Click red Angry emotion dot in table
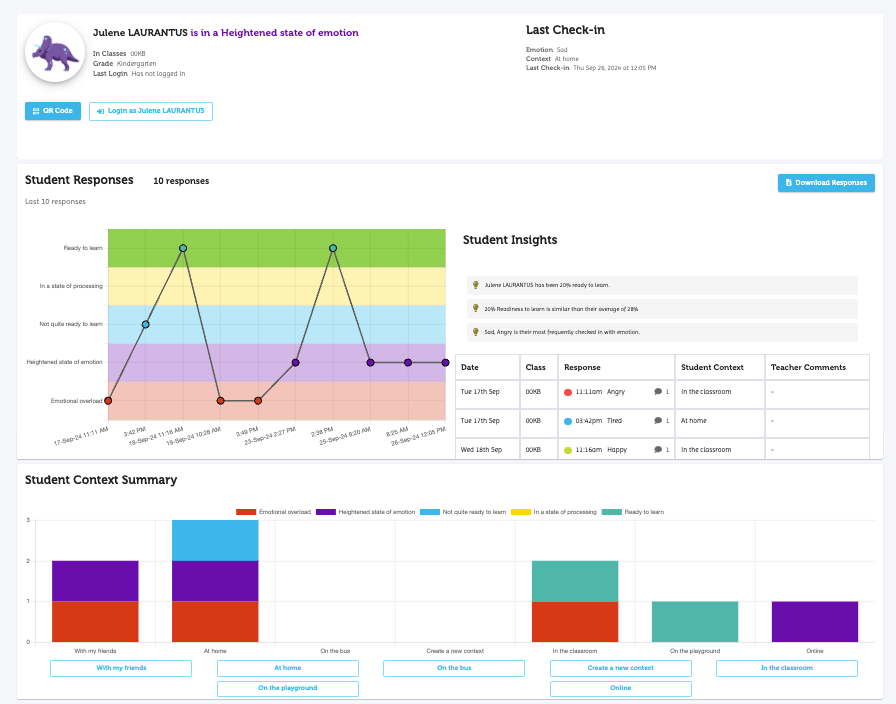The width and height of the screenshot is (896, 704). (x=568, y=392)
